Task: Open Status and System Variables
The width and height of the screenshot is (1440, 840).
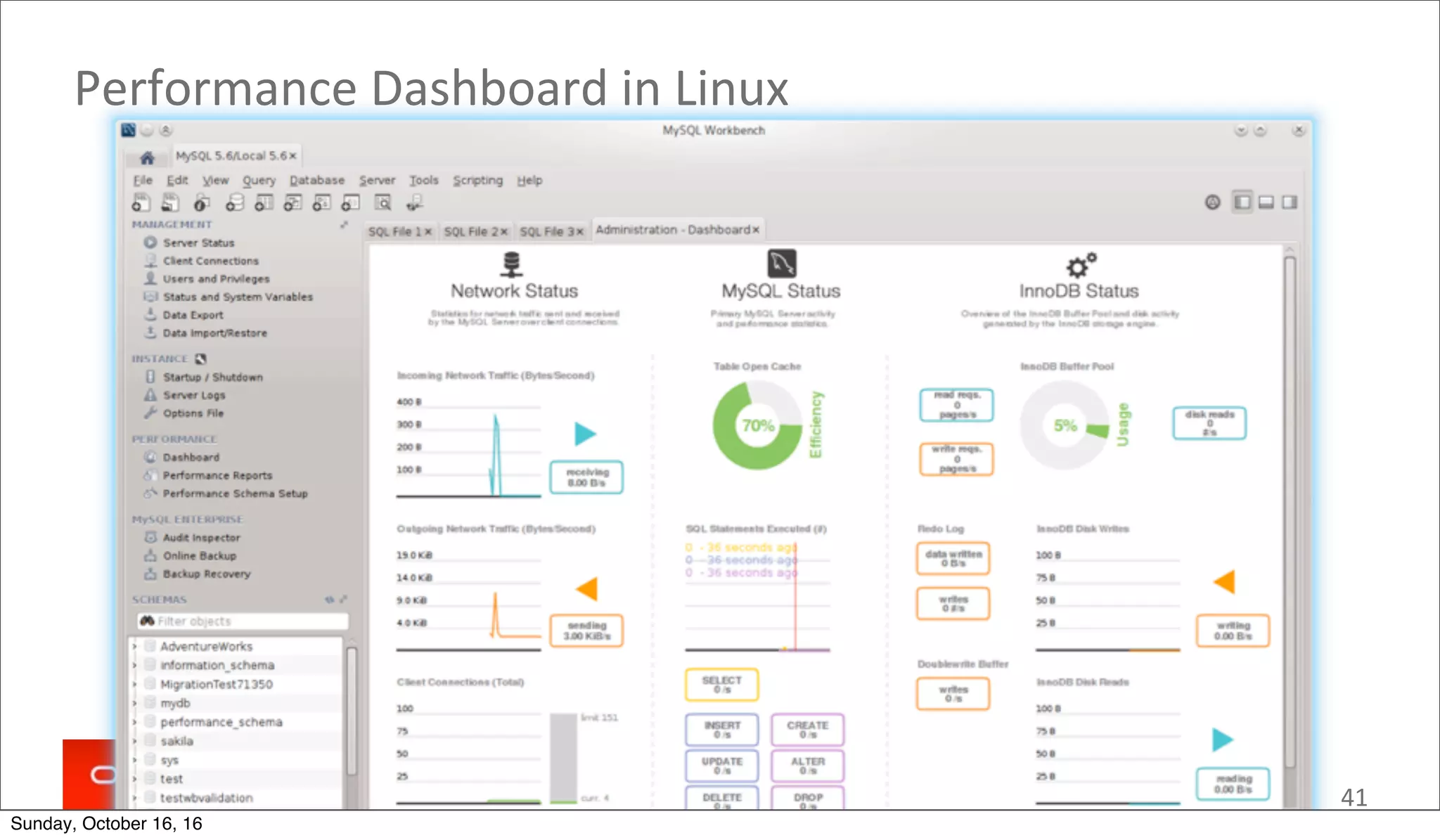Action: coord(238,297)
